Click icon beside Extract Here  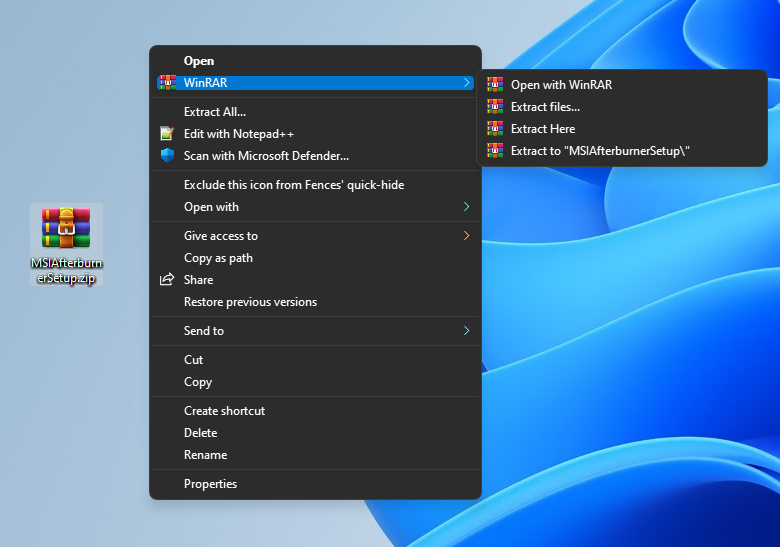point(494,128)
